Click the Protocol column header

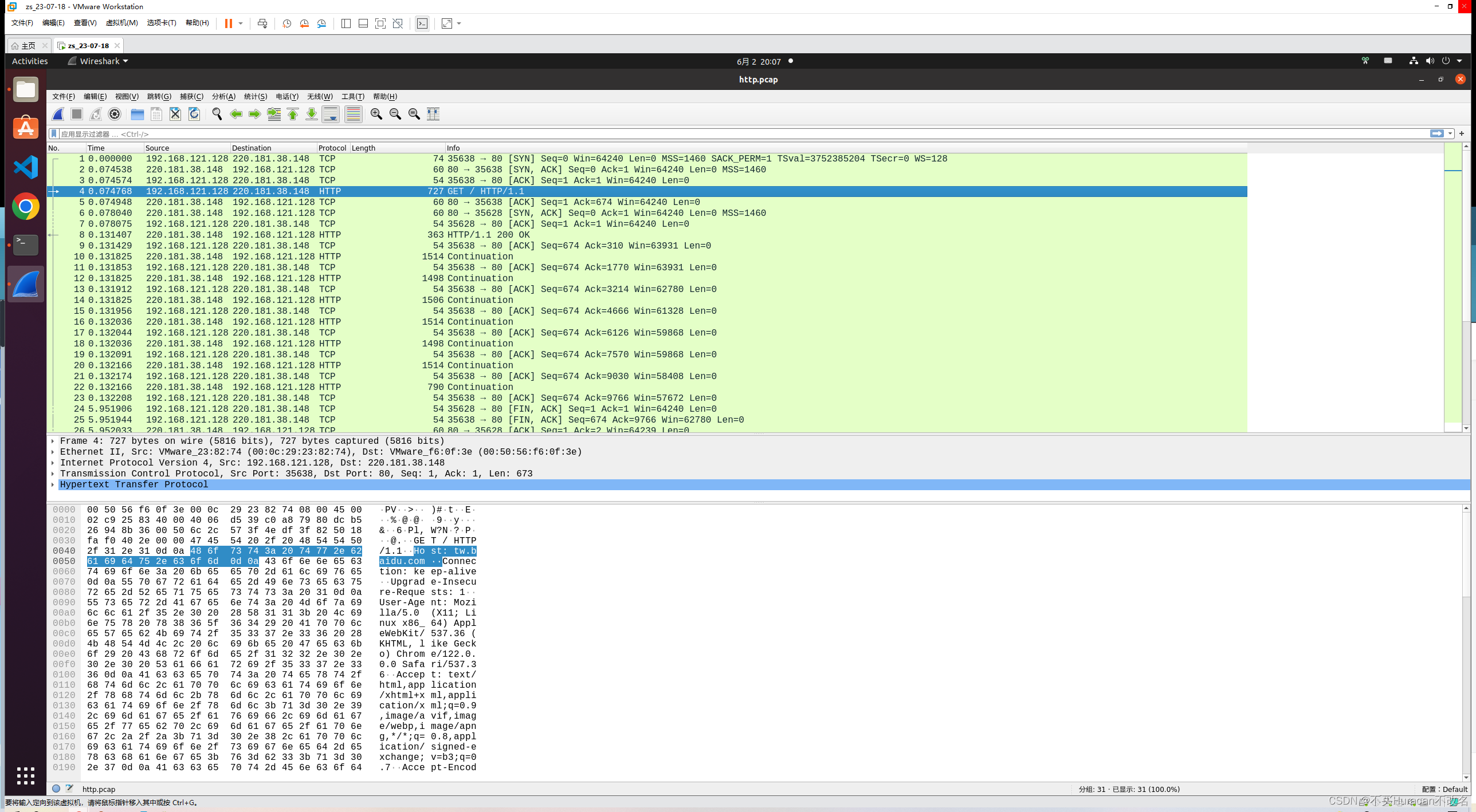click(332, 148)
